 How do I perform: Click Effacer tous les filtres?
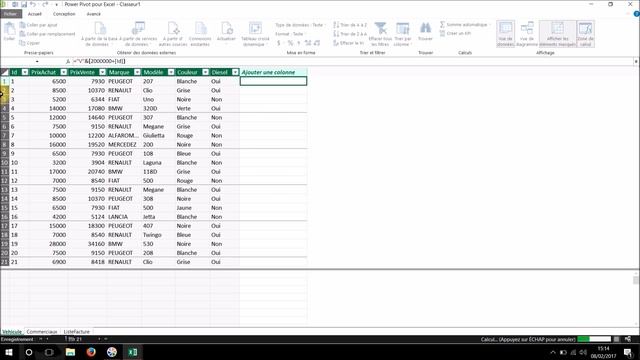coord(380,33)
